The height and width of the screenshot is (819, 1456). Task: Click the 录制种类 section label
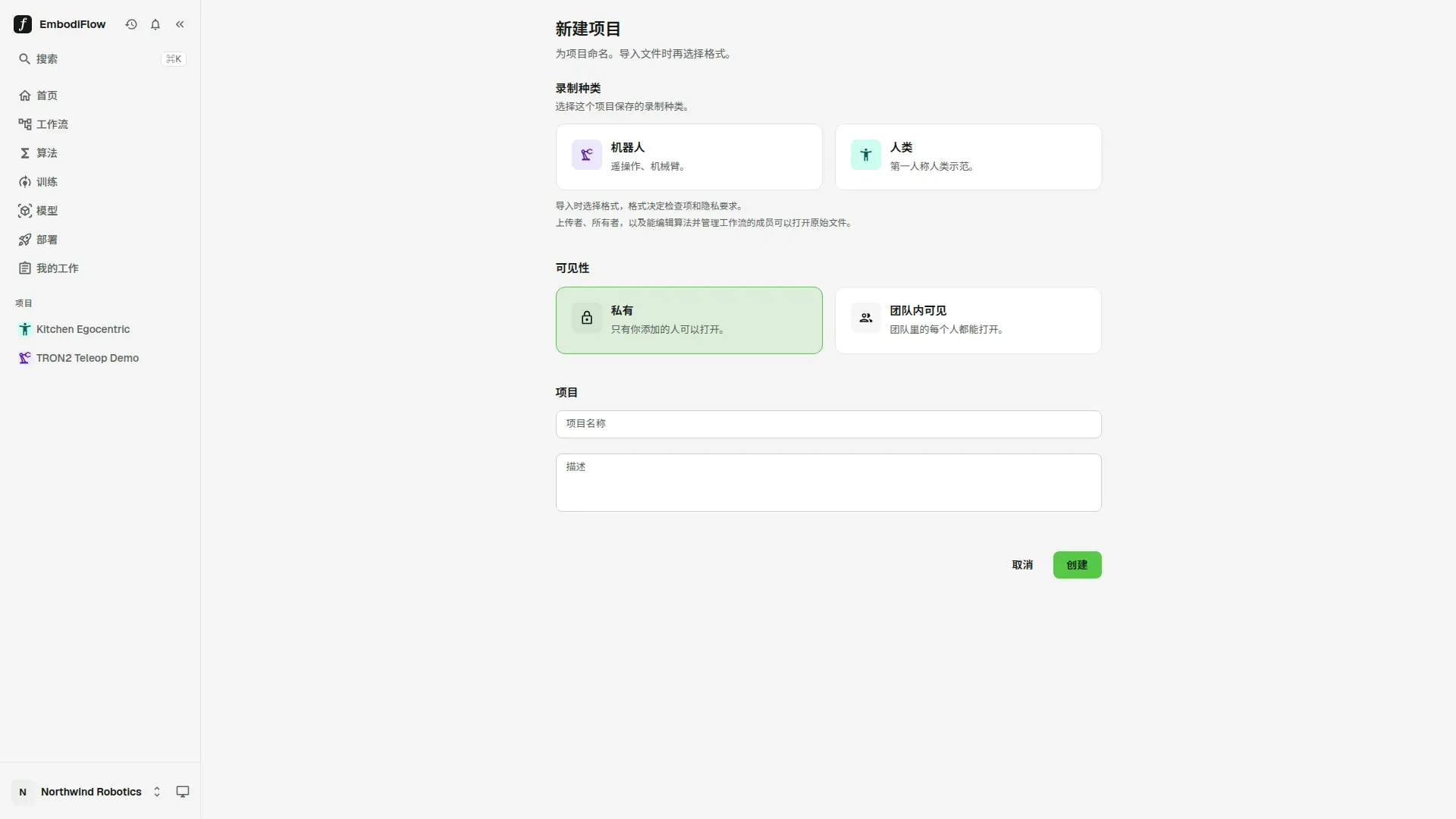click(x=578, y=89)
